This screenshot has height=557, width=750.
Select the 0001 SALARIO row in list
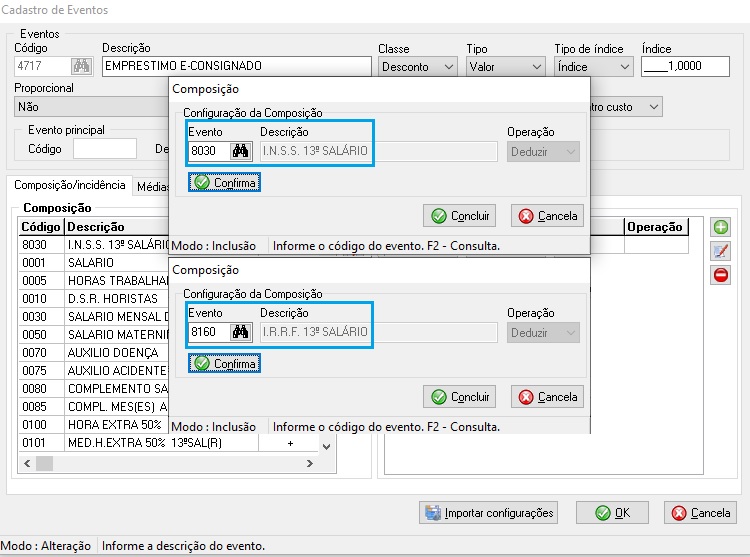pos(90,262)
